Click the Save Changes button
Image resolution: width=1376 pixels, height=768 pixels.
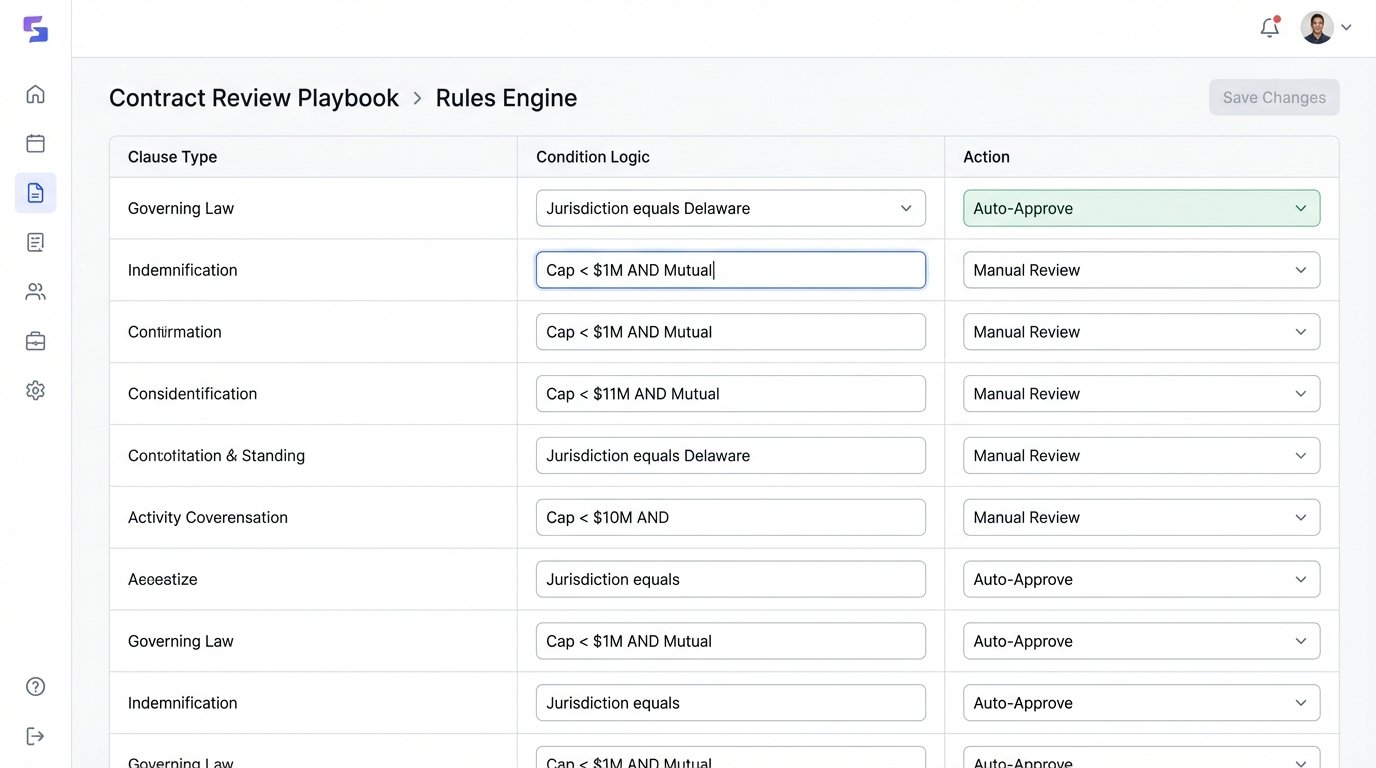pos(1274,97)
